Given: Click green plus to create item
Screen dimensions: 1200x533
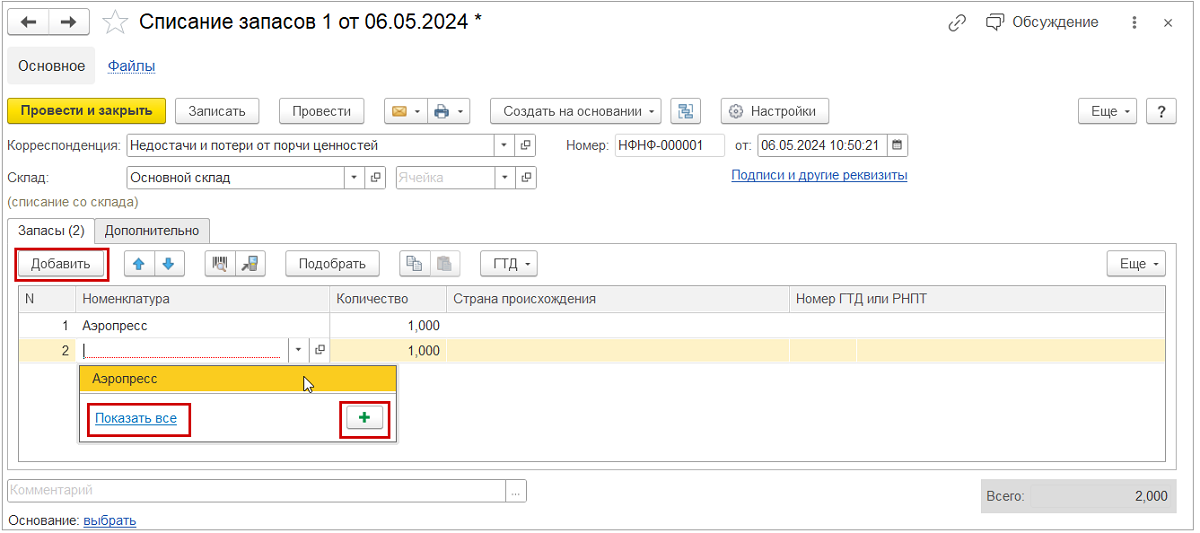Looking at the screenshot, I should click(x=364, y=418).
